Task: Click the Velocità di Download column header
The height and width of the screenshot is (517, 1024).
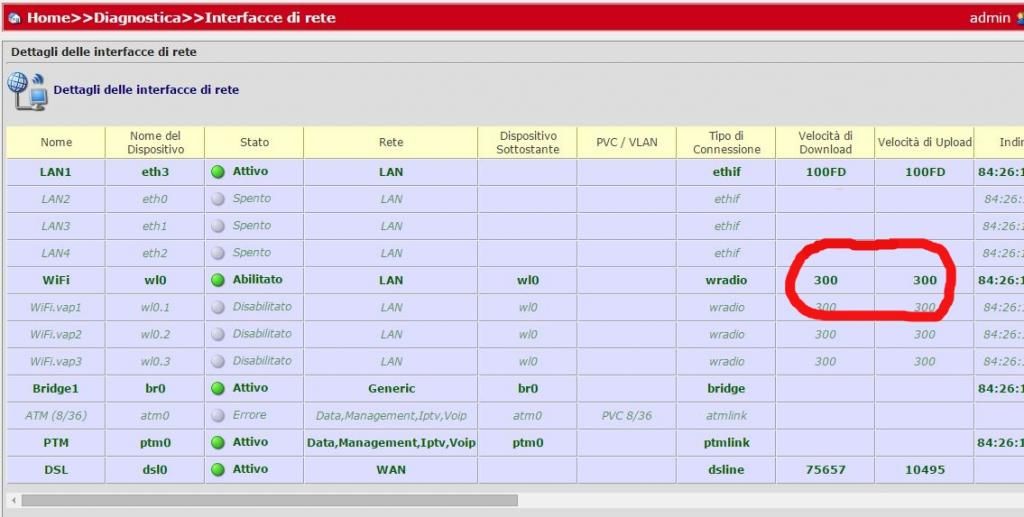Action: coord(825,142)
